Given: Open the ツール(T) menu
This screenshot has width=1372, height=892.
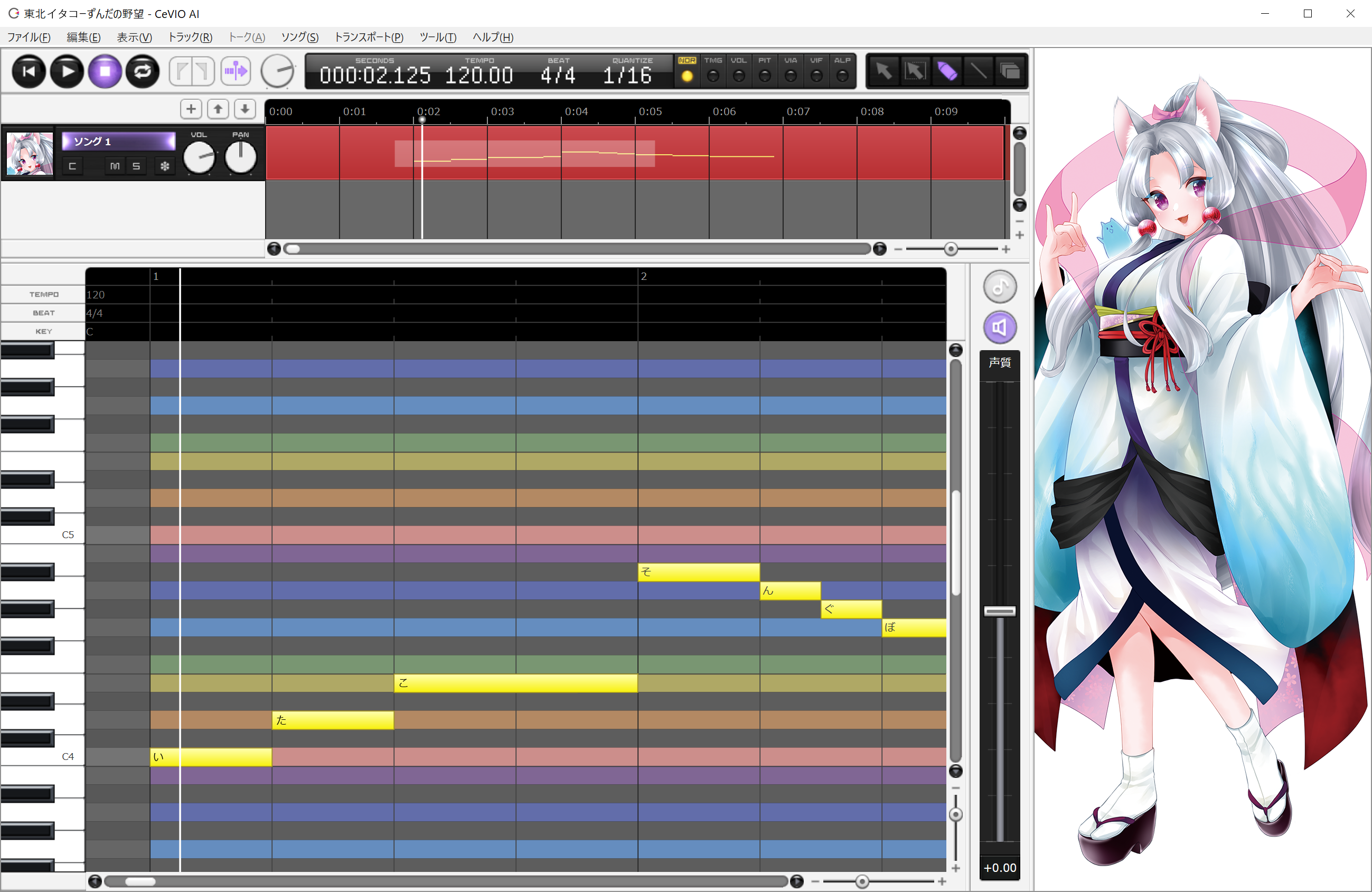Looking at the screenshot, I should tap(438, 37).
